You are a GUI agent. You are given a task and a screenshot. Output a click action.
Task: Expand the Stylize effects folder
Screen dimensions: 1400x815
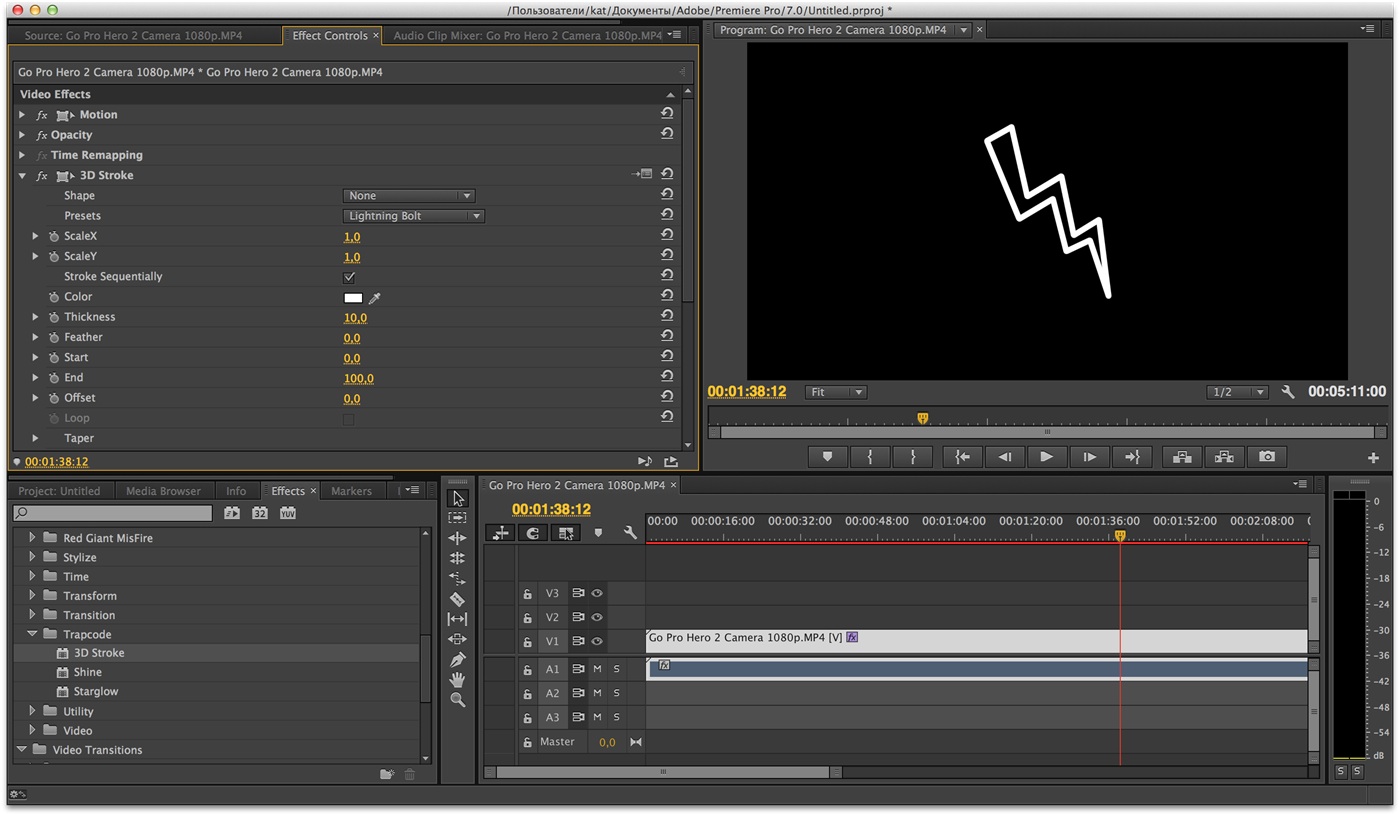click(32, 557)
